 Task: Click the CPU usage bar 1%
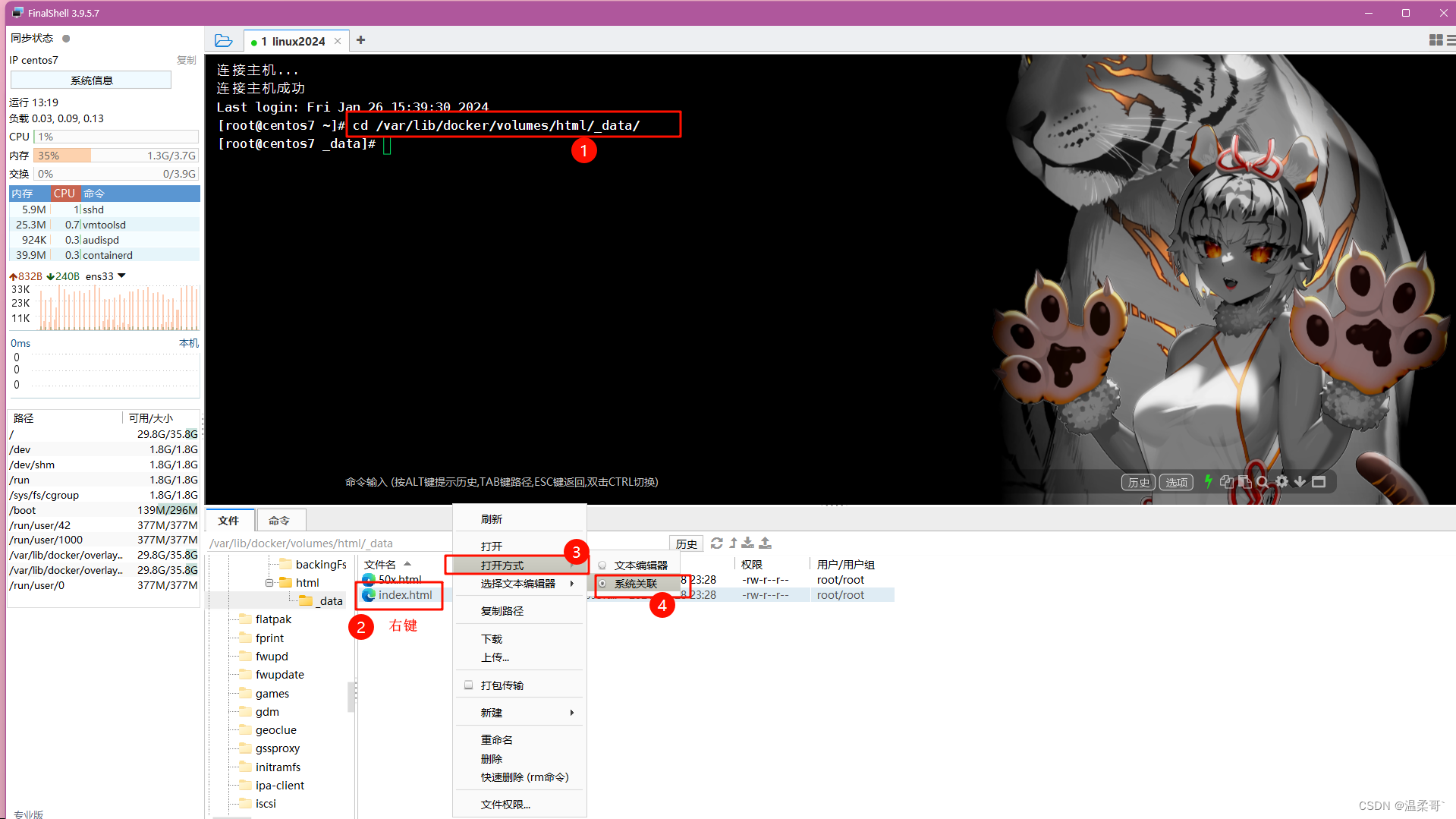pyautogui.click(x=116, y=137)
